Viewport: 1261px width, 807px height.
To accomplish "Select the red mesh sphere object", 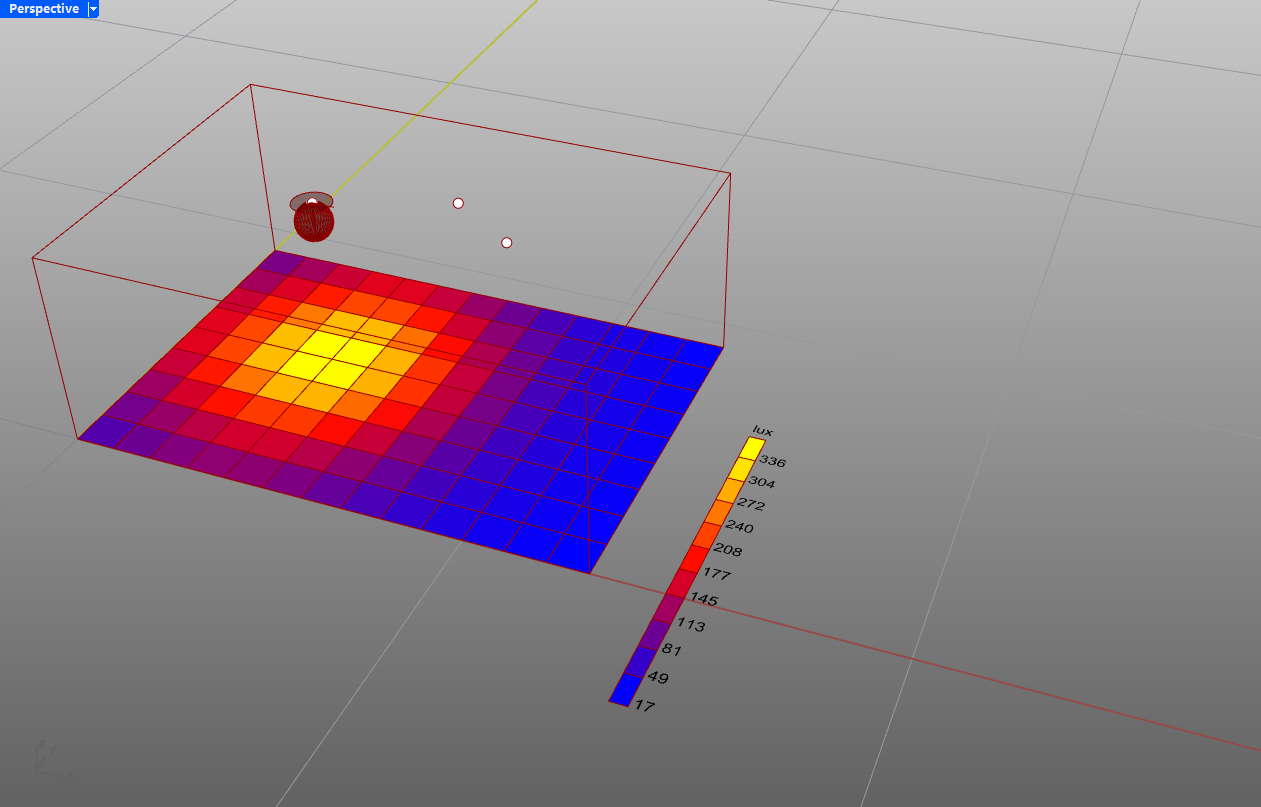I will [x=314, y=222].
